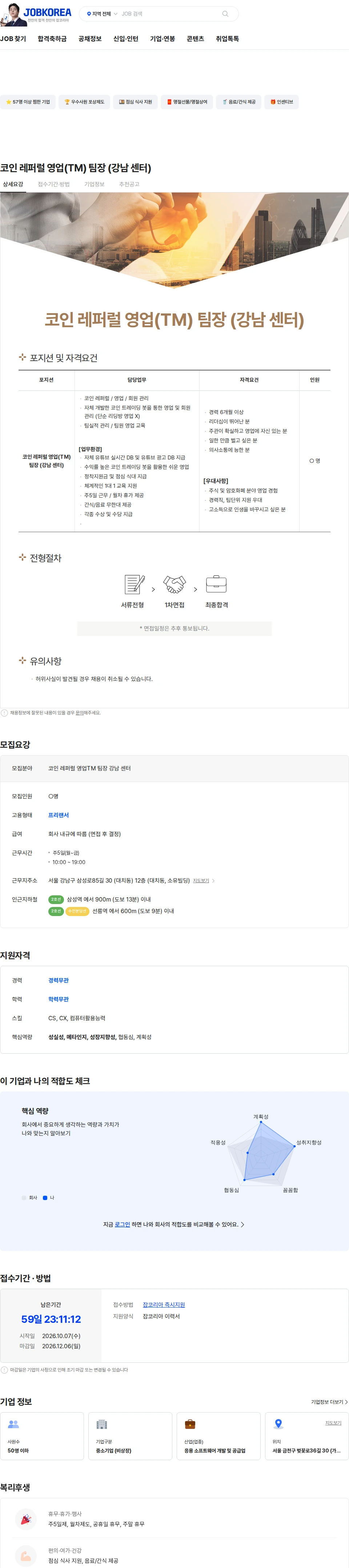
Task: Click the 경력무관 link
Action: pos(59,981)
